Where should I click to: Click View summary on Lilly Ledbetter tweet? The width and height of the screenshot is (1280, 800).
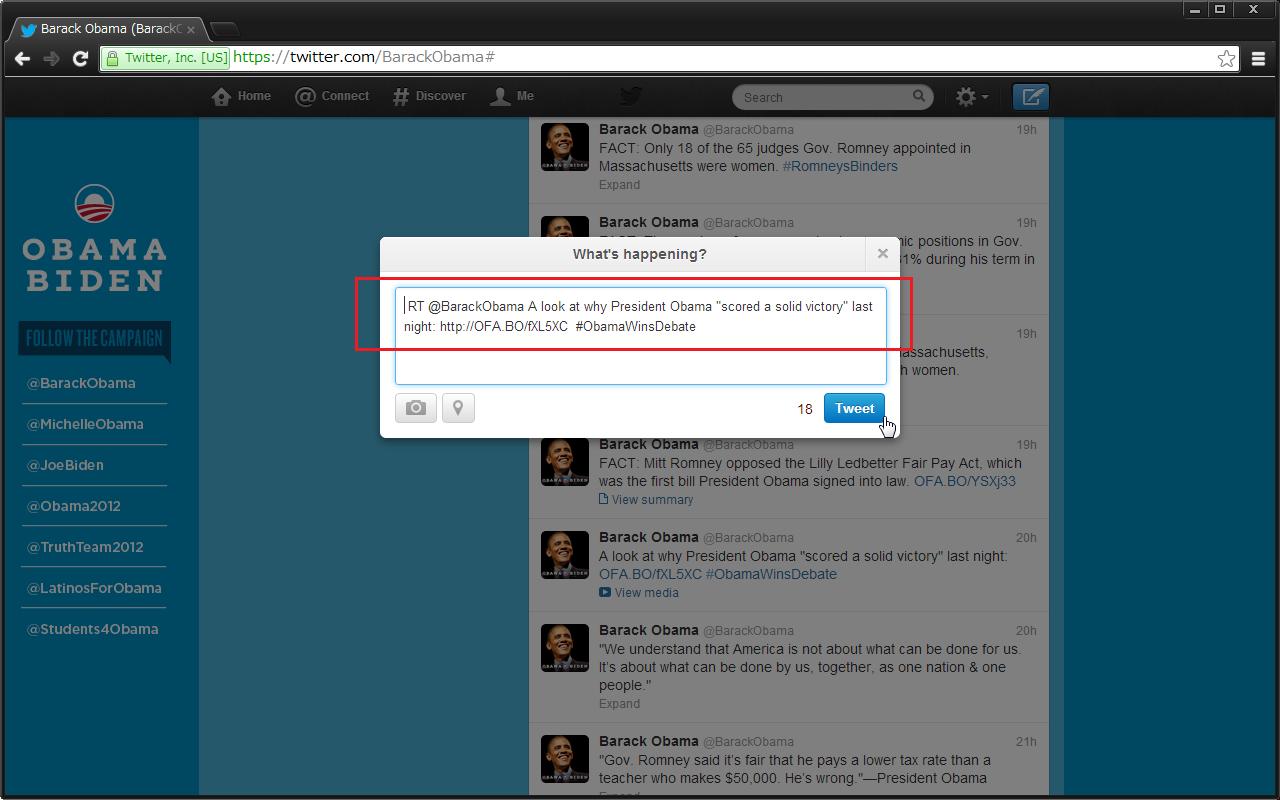[646, 499]
